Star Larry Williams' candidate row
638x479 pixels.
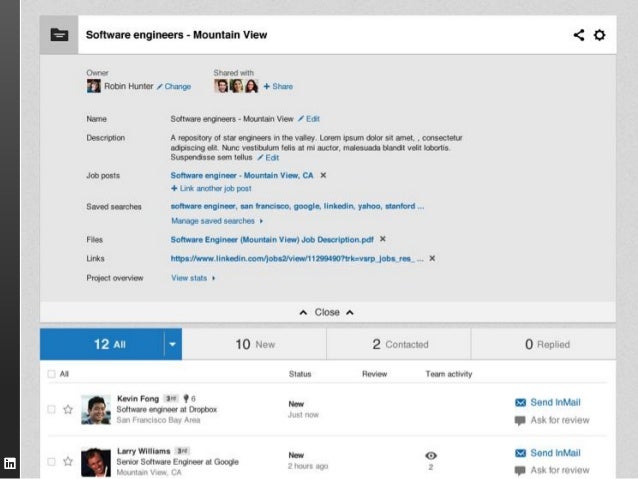coord(68,463)
